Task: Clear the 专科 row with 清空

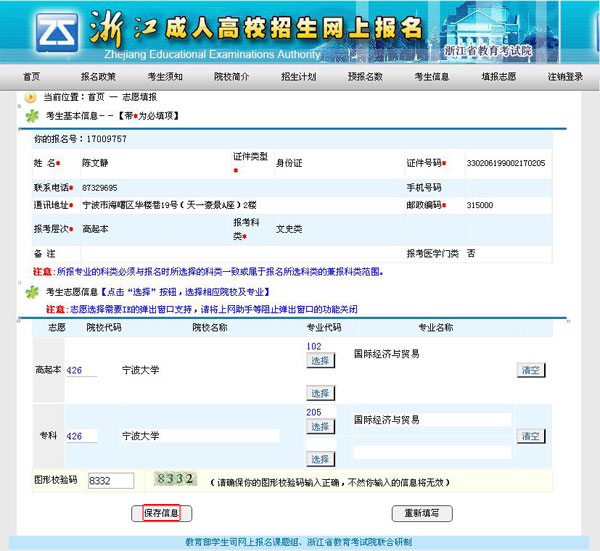Action: (531, 436)
